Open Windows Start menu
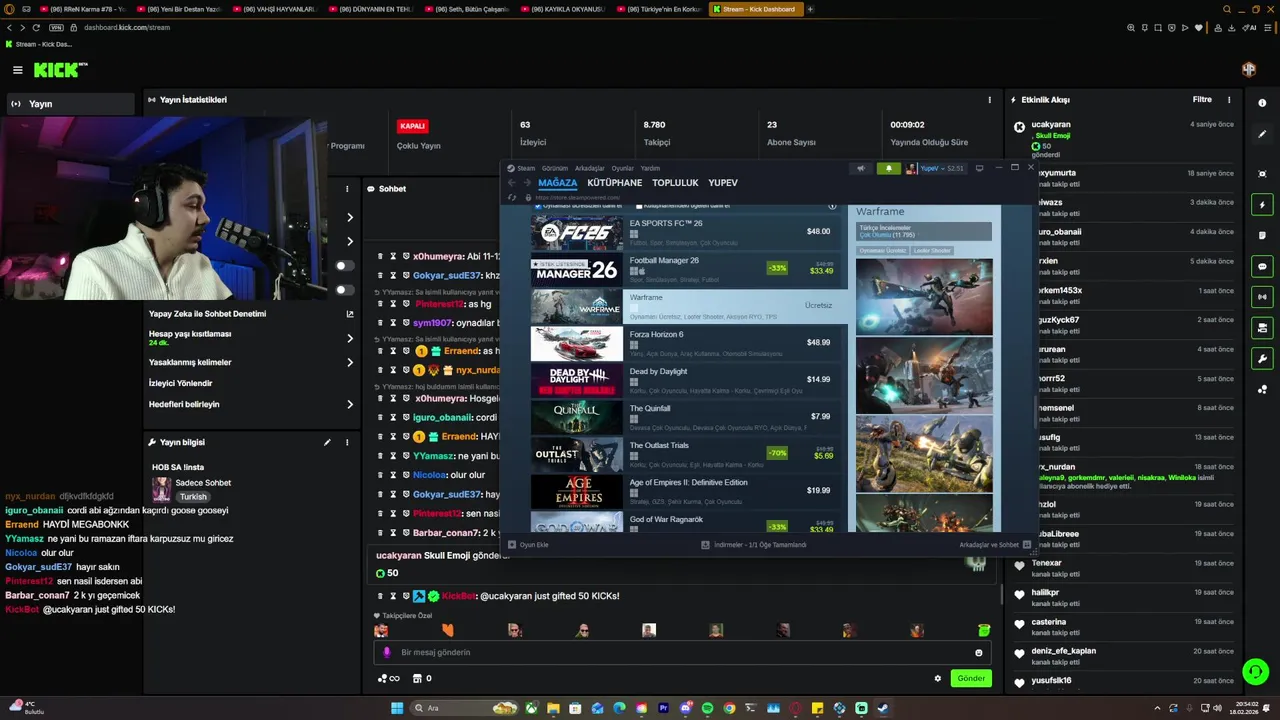This screenshot has width=1280, height=720. pyautogui.click(x=397, y=708)
